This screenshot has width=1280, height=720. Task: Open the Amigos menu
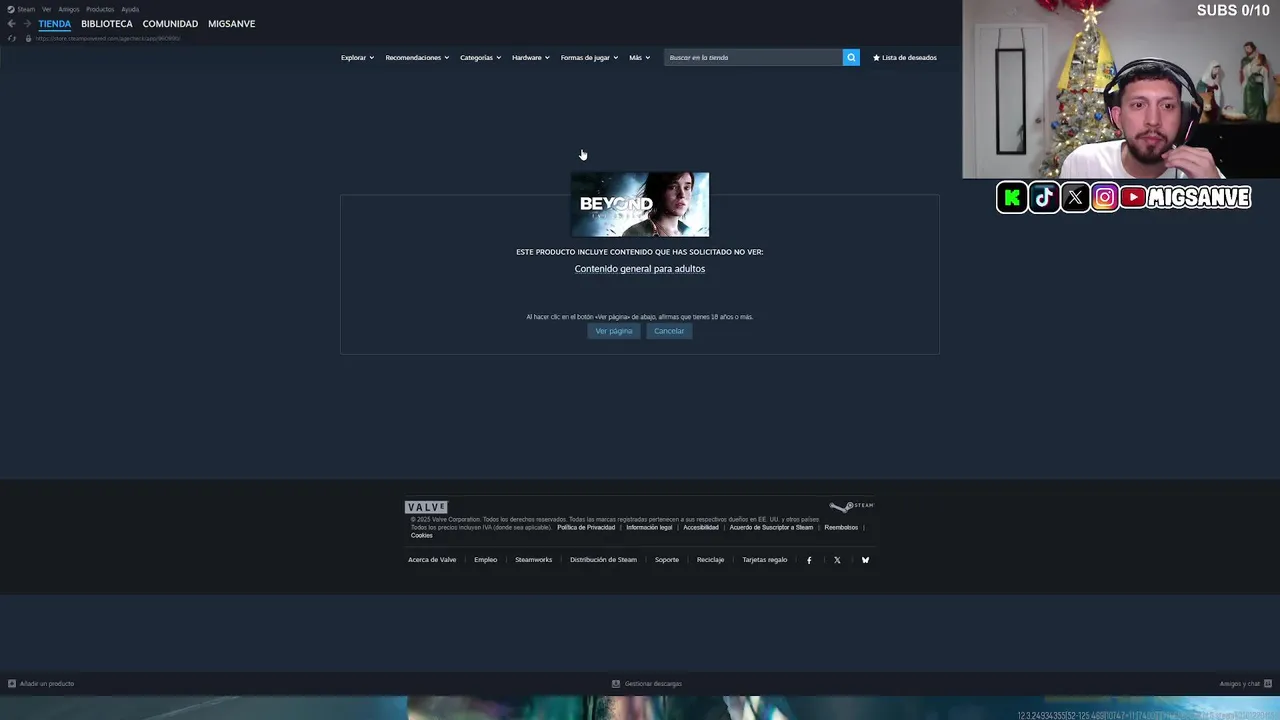point(68,9)
